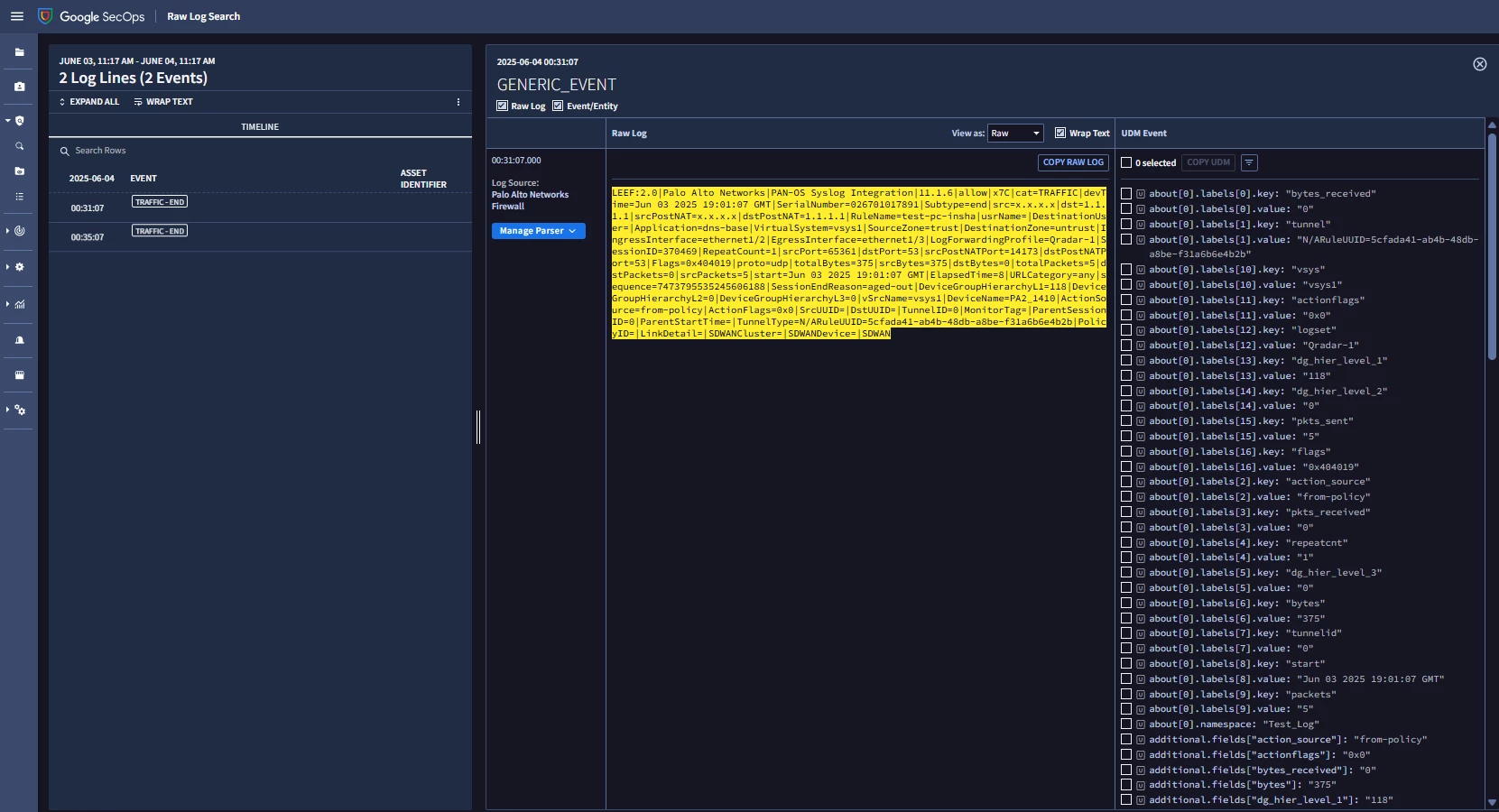
Task: Open the cases badge icon in sidebar
Action: (x=20, y=87)
